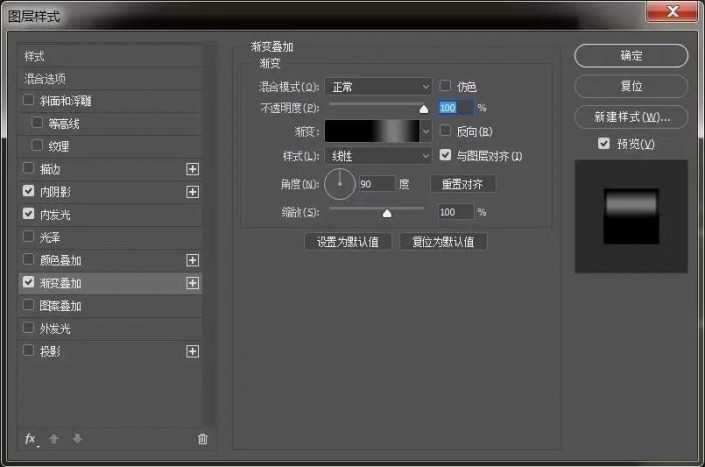This screenshot has width=705, height=467.
Task: Click the move effect up arrow
Action: (x=55, y=439)
